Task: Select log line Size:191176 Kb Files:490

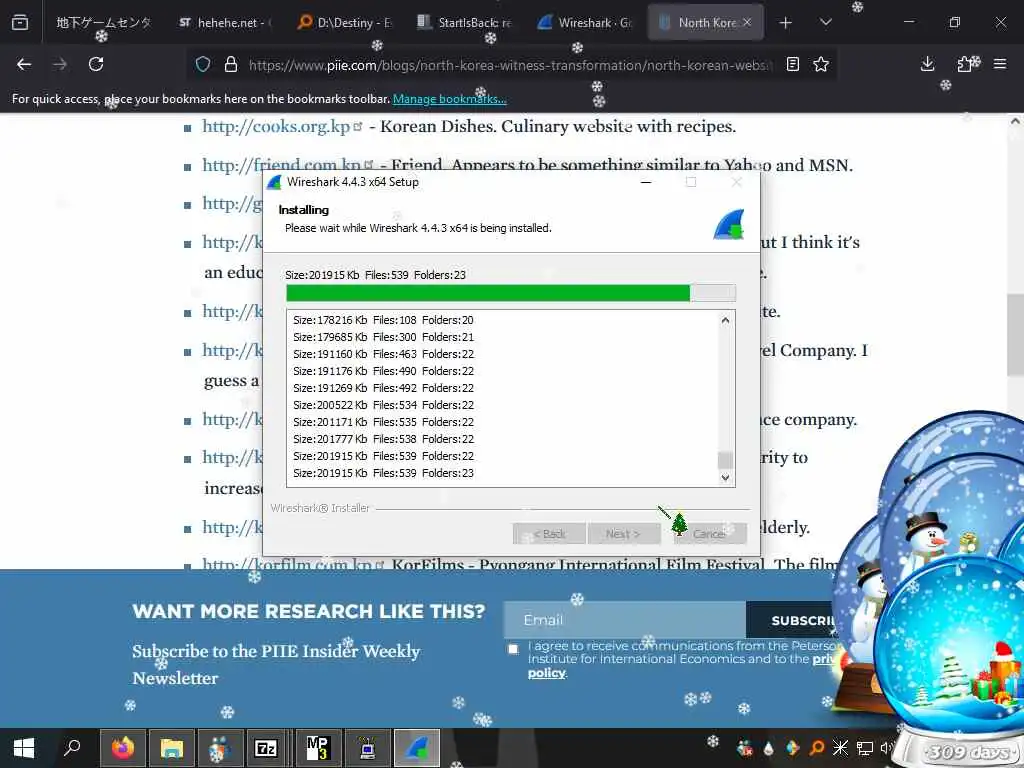Action: click(383, 371)
